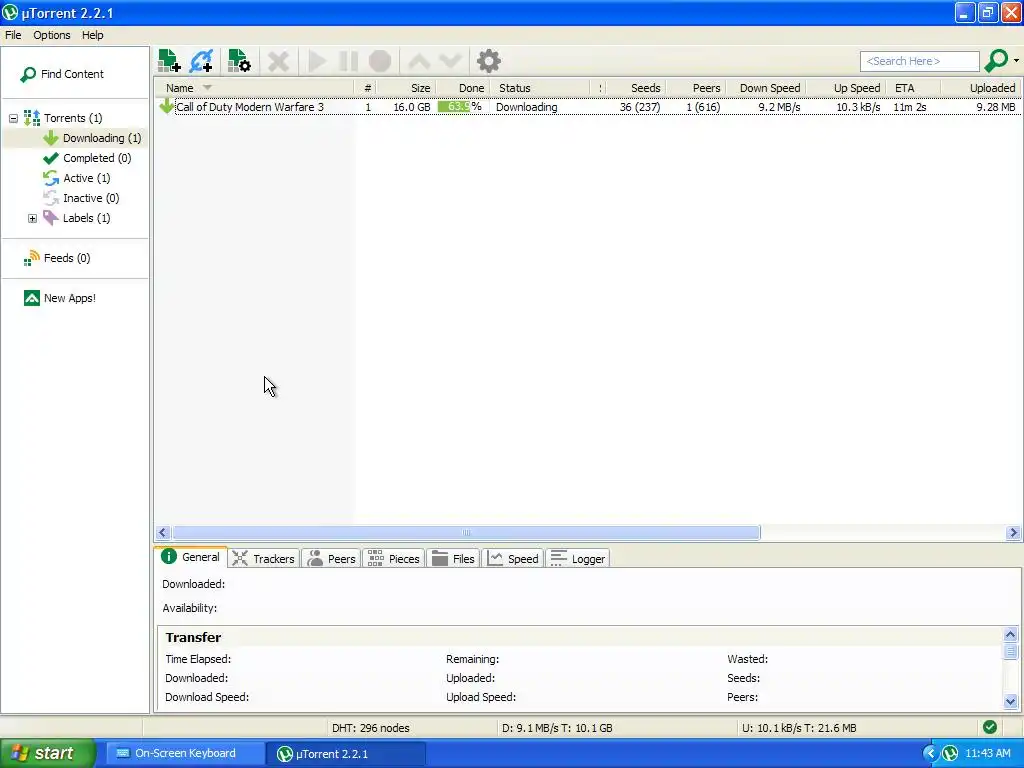The height and width of the screenshot is (768, 1024).
Task: Switch to the General tab
Action: 191,557
